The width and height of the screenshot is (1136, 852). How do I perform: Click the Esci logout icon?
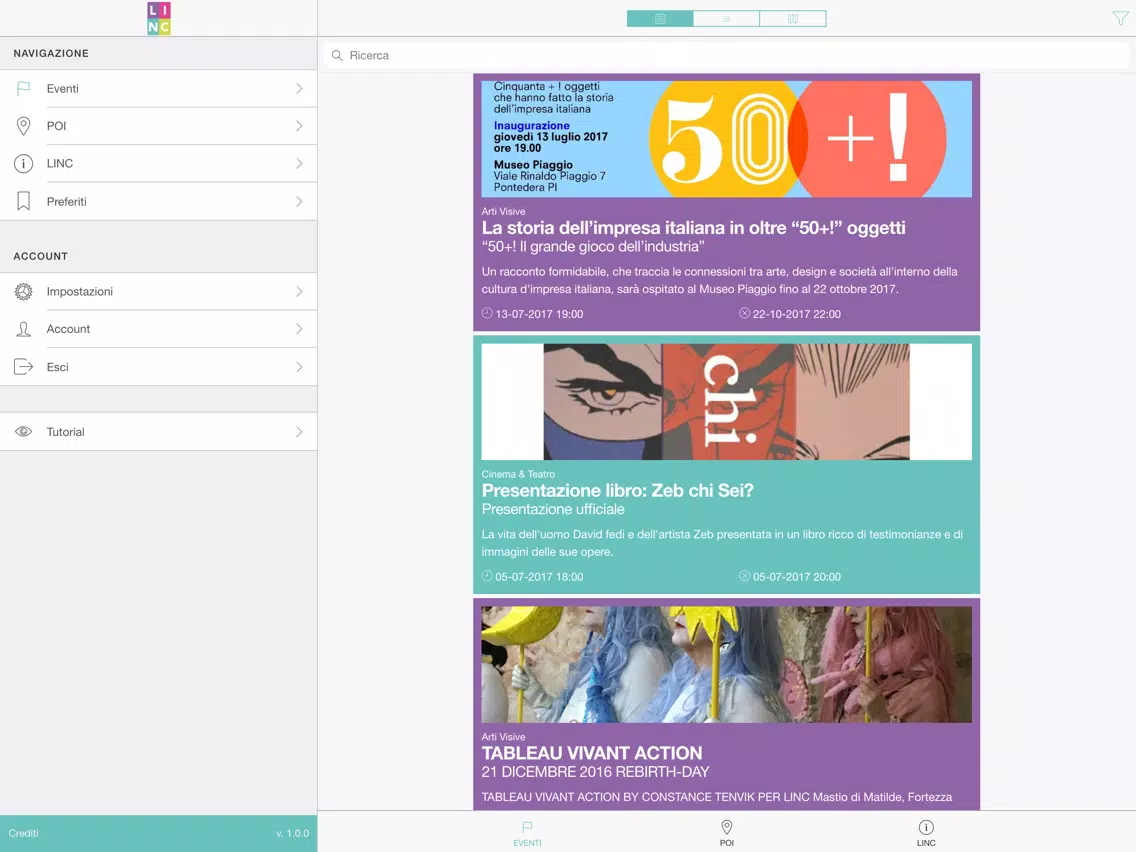(23, 367)
